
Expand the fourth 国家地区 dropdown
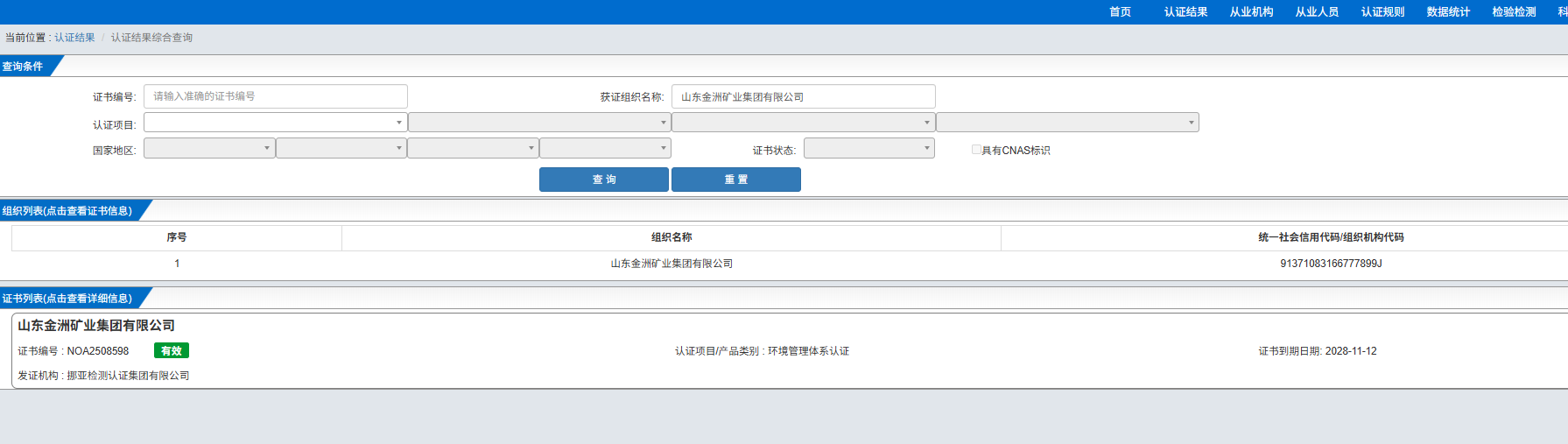605,148
